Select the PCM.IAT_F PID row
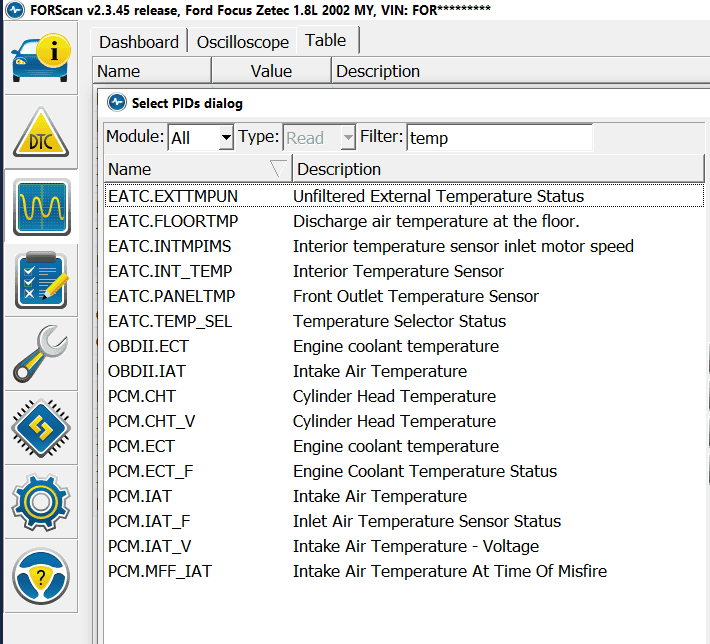This screenshot has height=644, width=710. [404, 521]
